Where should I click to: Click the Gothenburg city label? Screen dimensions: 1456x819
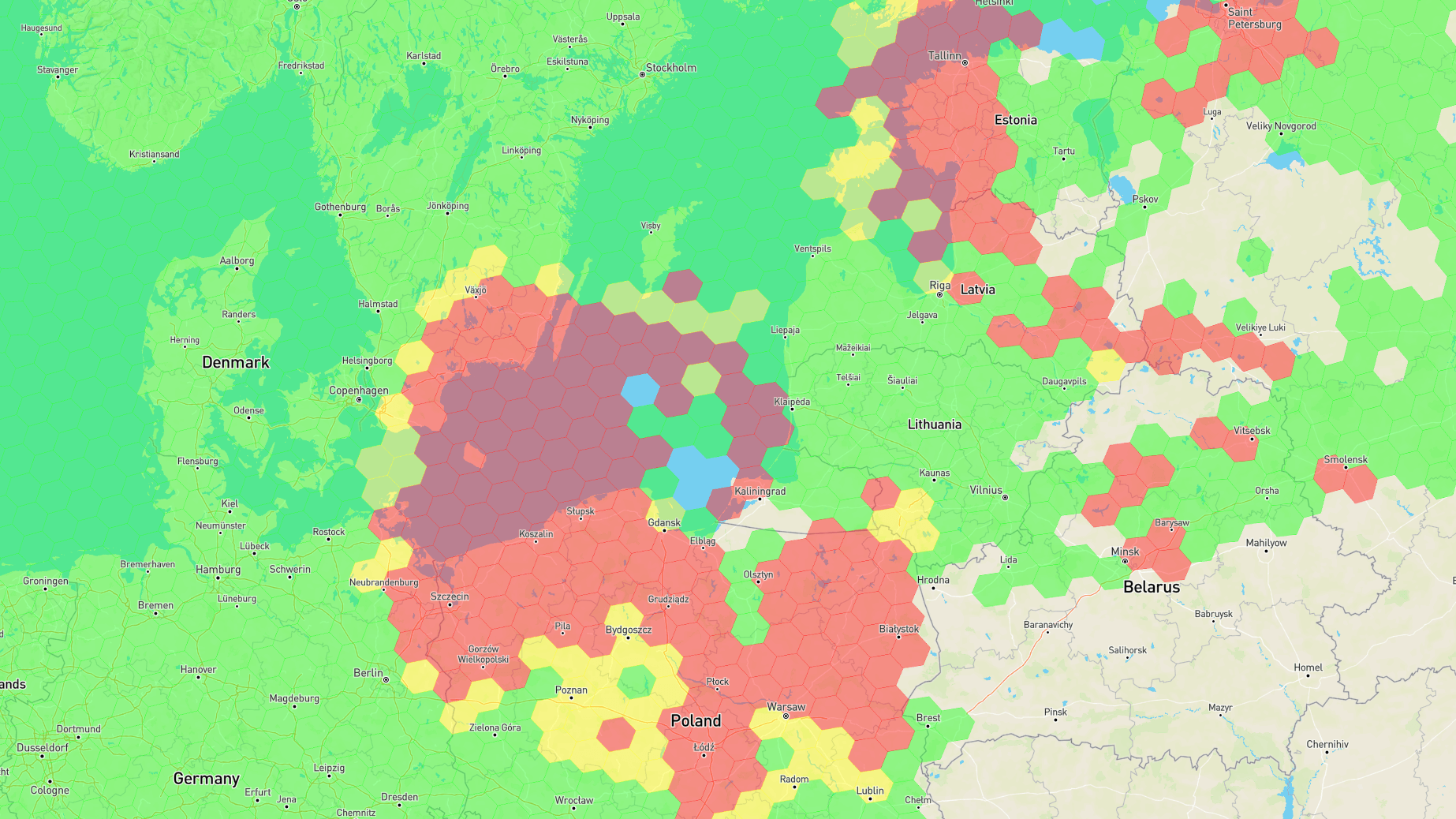click(x=341, y=207)
